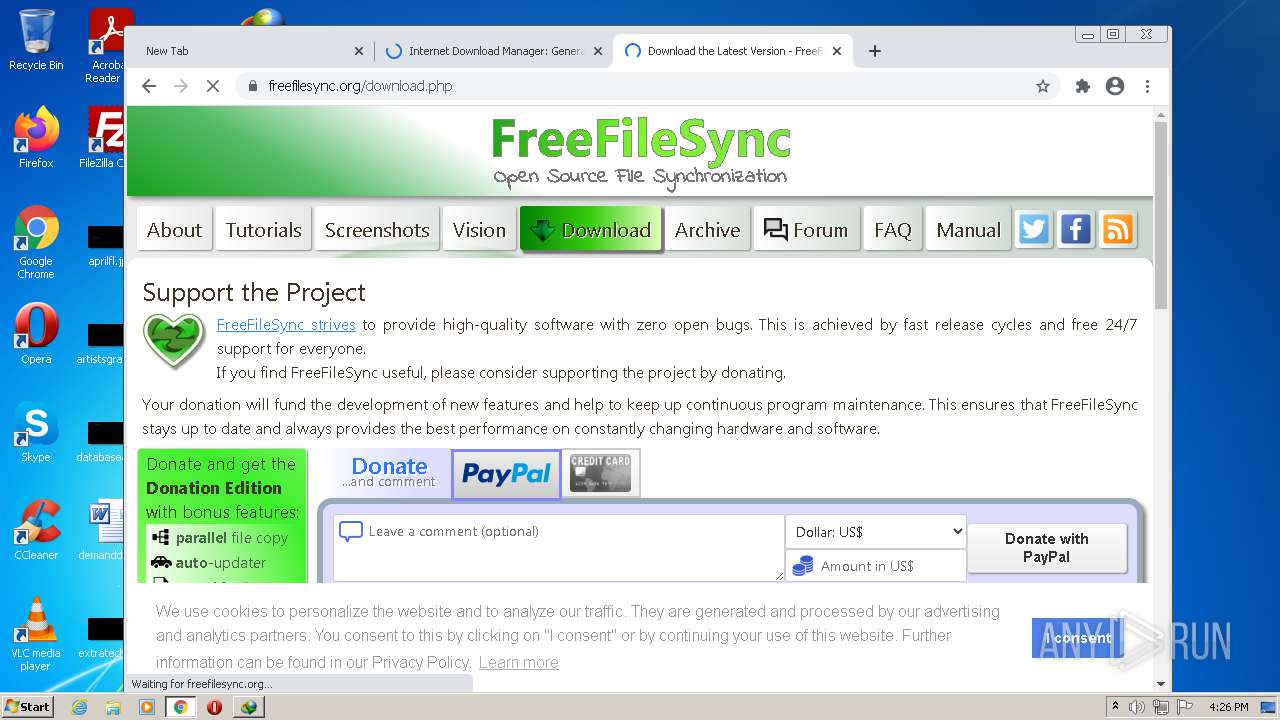The height and width of the screenshot is (720, 1280).
Task: Launch Skype desktop shortcut
Action: pos(36,432)
